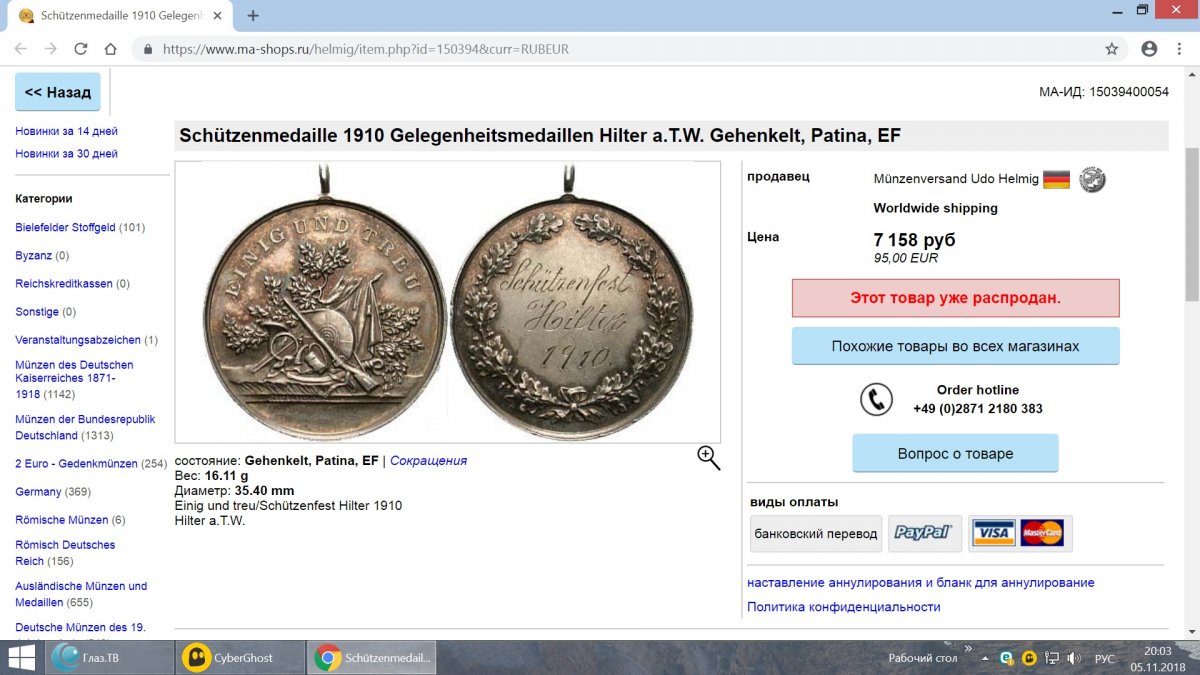Open the Chrome profile avatar icon

coord(1149,48)
